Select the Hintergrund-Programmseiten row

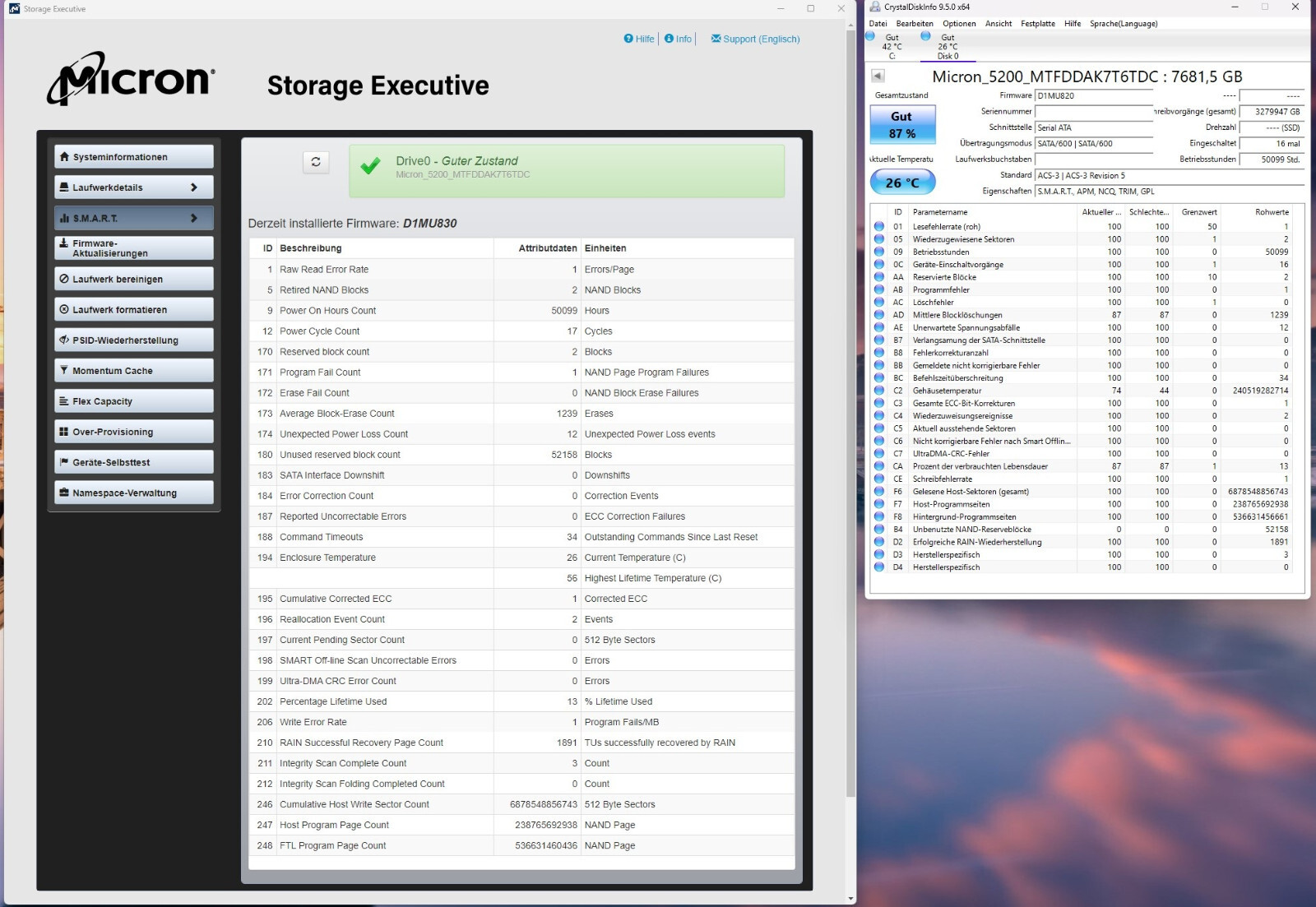tap(1082, 516)
